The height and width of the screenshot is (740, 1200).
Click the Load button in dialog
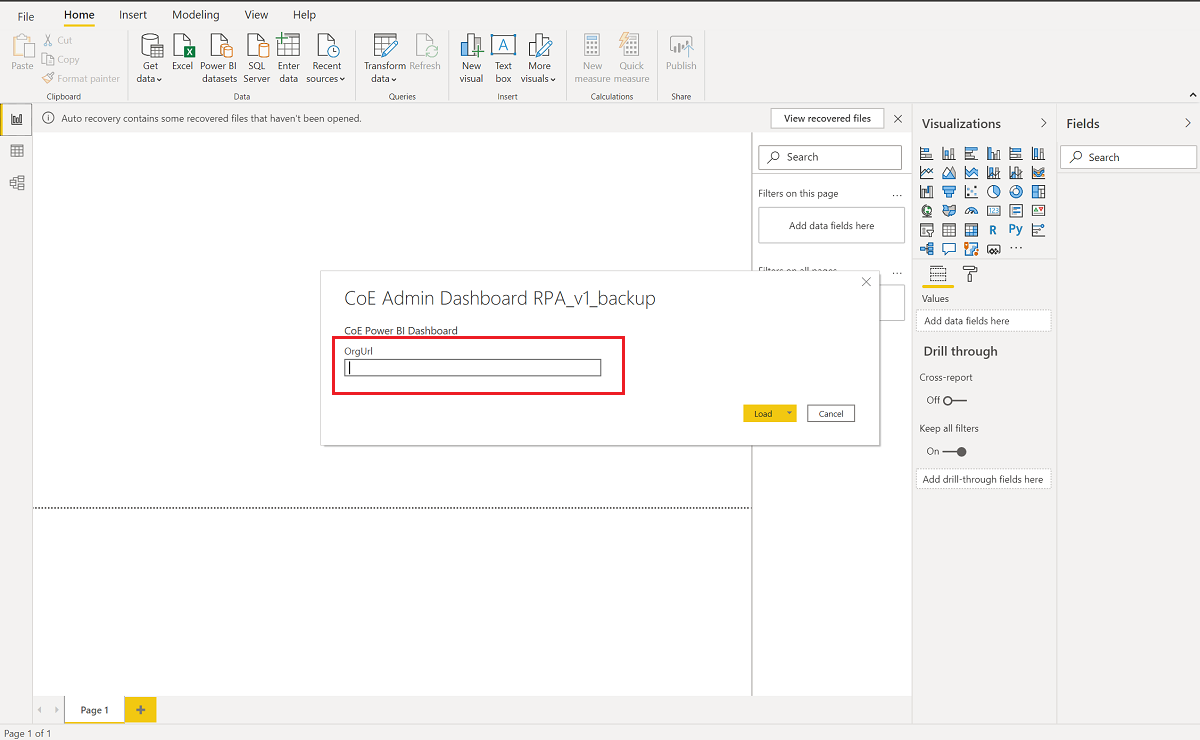click(x=763, y=413)
